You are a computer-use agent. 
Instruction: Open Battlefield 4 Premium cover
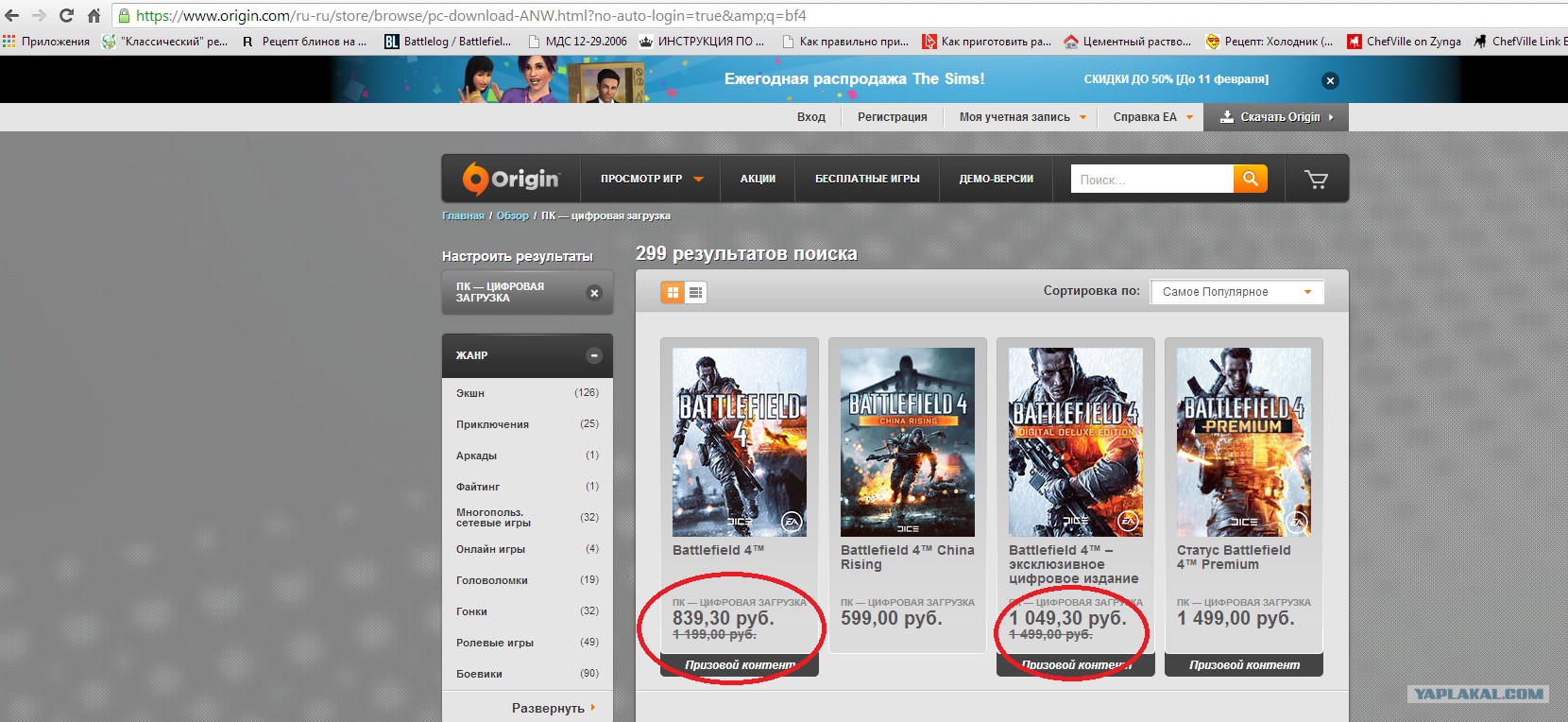click(1244, 442)
